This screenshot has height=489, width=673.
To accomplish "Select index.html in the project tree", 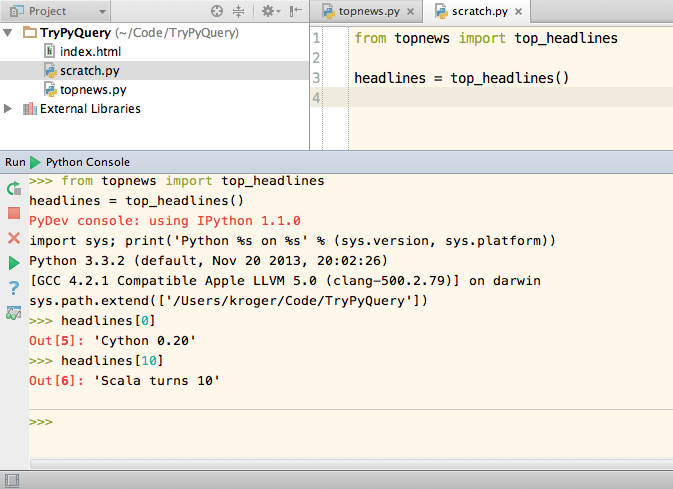I will (90, 52).
